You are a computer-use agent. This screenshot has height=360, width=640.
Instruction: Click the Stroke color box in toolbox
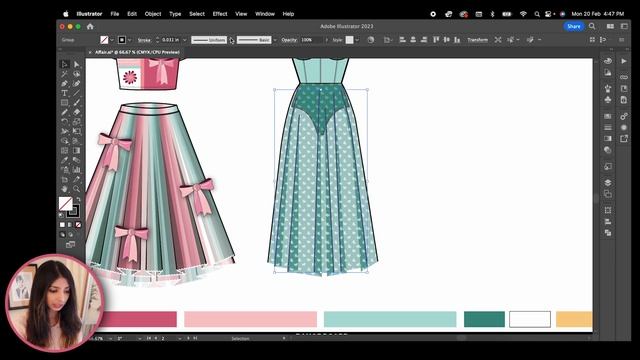[x=74, y=211]
